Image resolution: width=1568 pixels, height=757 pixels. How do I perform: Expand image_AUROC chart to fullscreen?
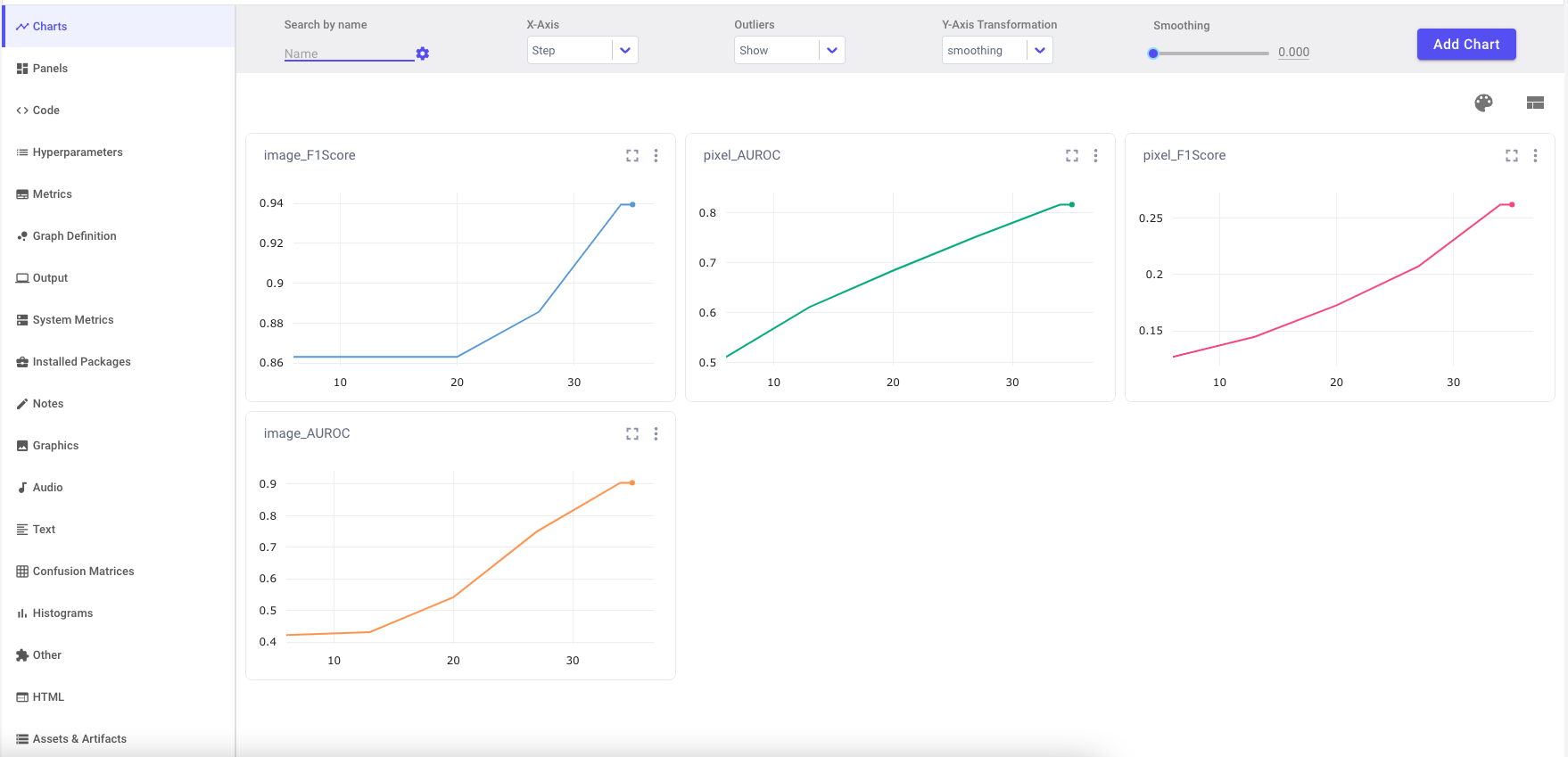(632, 434)
